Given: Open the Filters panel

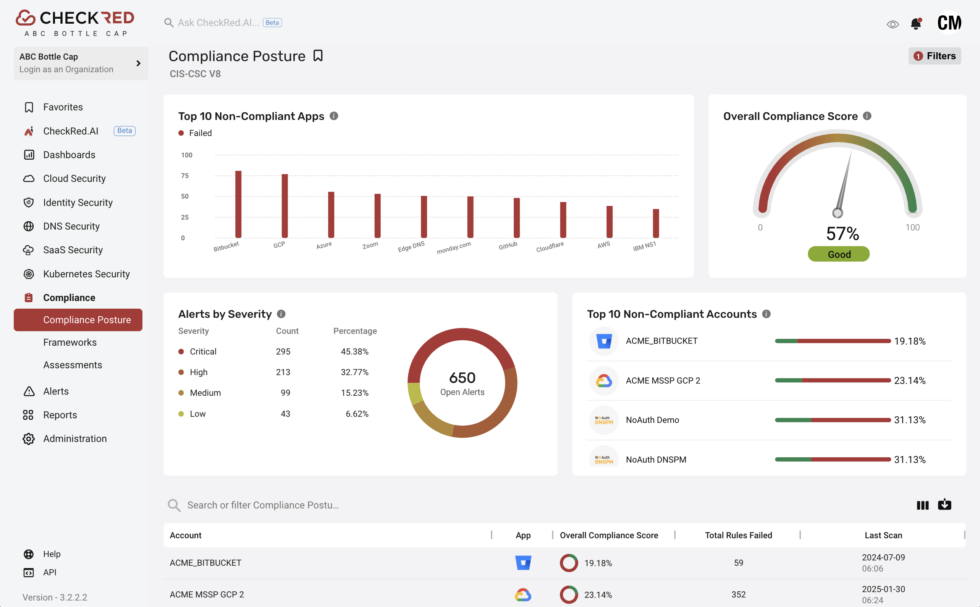Looking at the screenshot, I should click(934, 56).
